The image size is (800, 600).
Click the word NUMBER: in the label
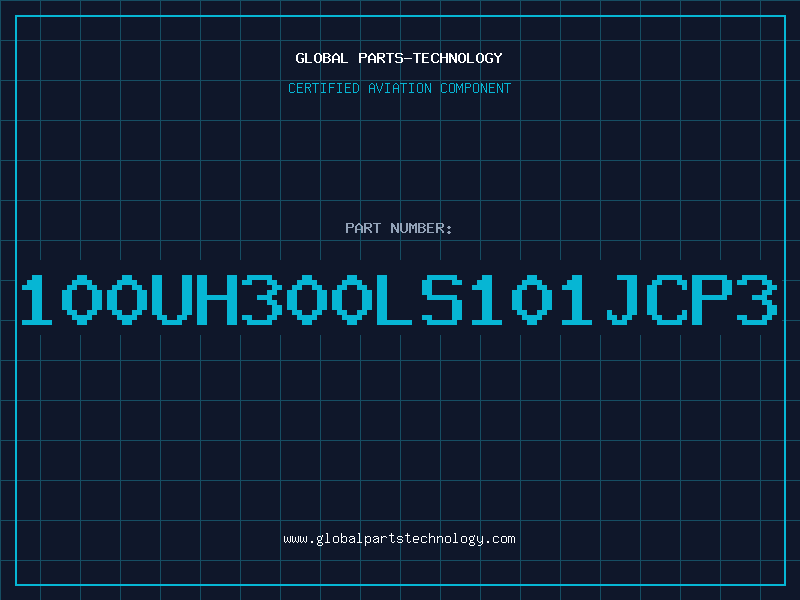(421, 228)
